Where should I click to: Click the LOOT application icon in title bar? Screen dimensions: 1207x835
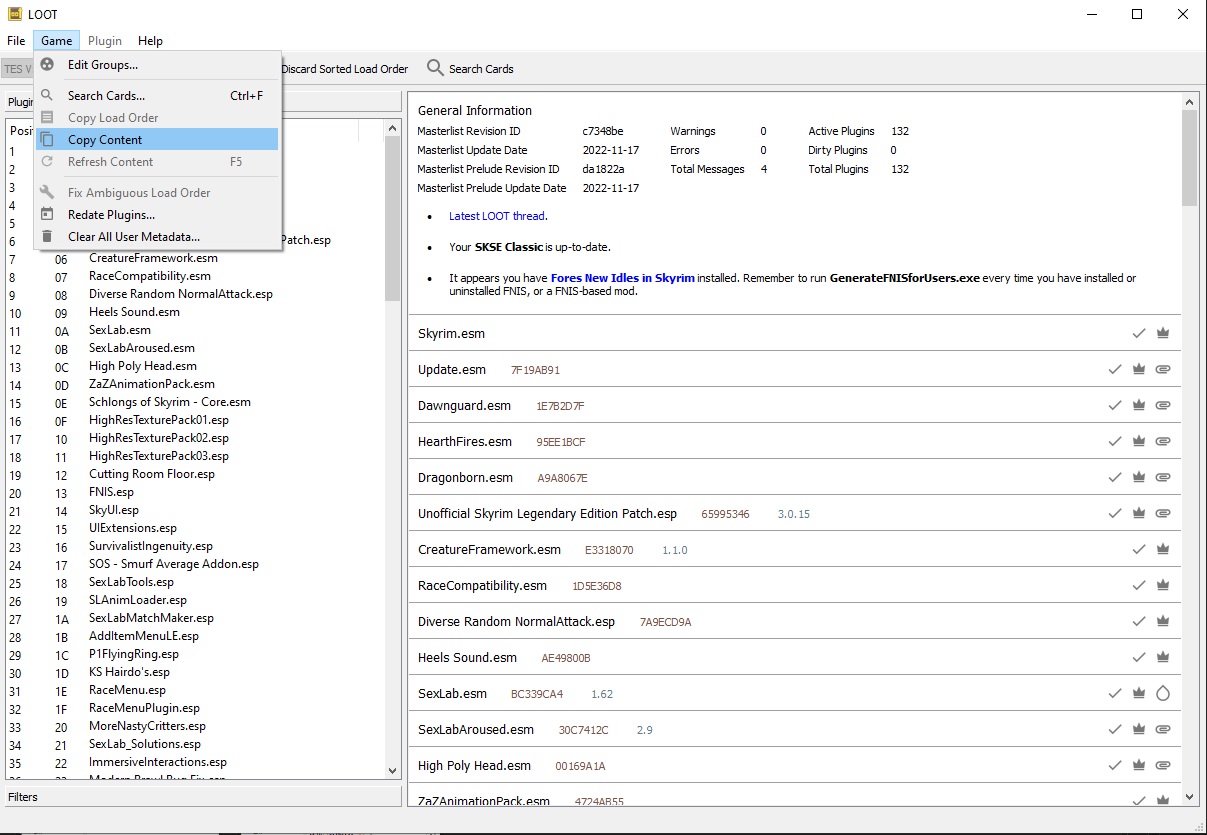pyautogui.click(x=15, y=14)
